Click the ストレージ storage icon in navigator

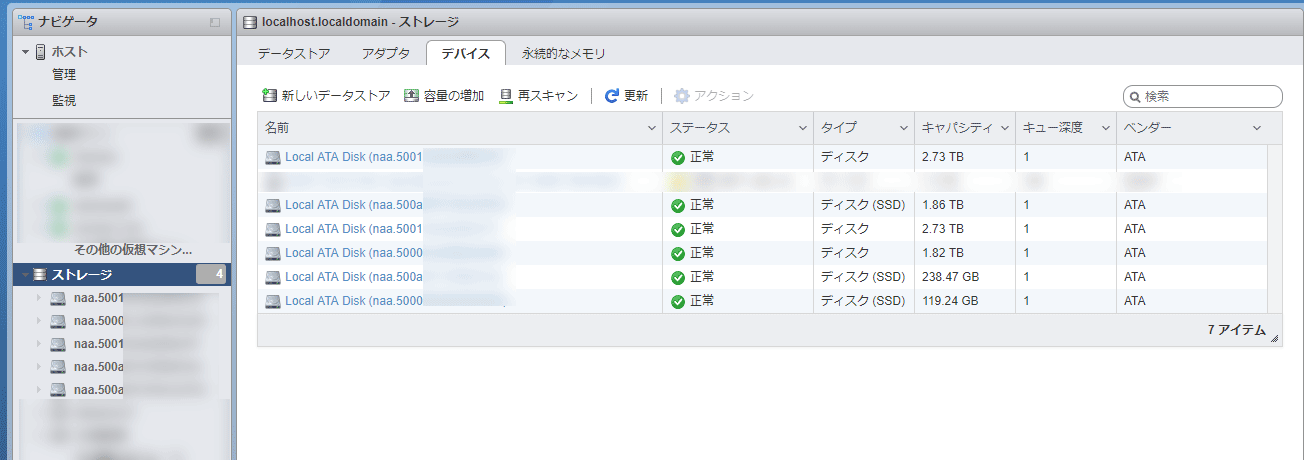[40, 275]
